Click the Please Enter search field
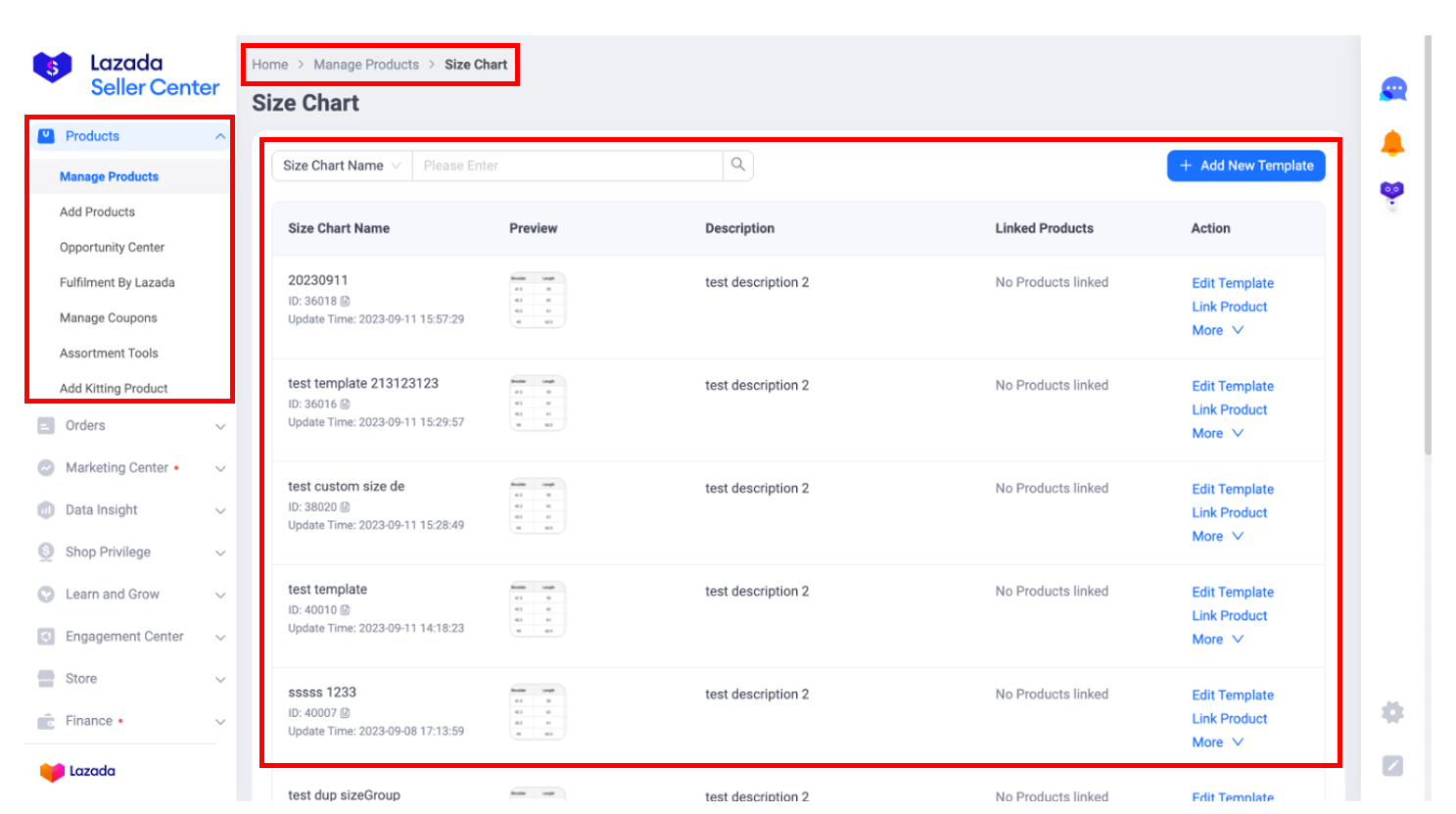 [x=568, y=166]
